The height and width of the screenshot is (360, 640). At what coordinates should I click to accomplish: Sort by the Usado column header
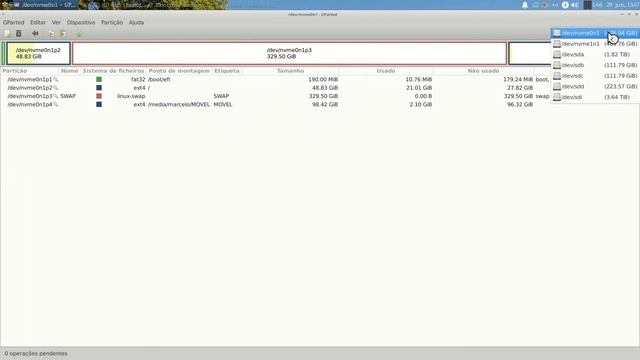point(386,71)
